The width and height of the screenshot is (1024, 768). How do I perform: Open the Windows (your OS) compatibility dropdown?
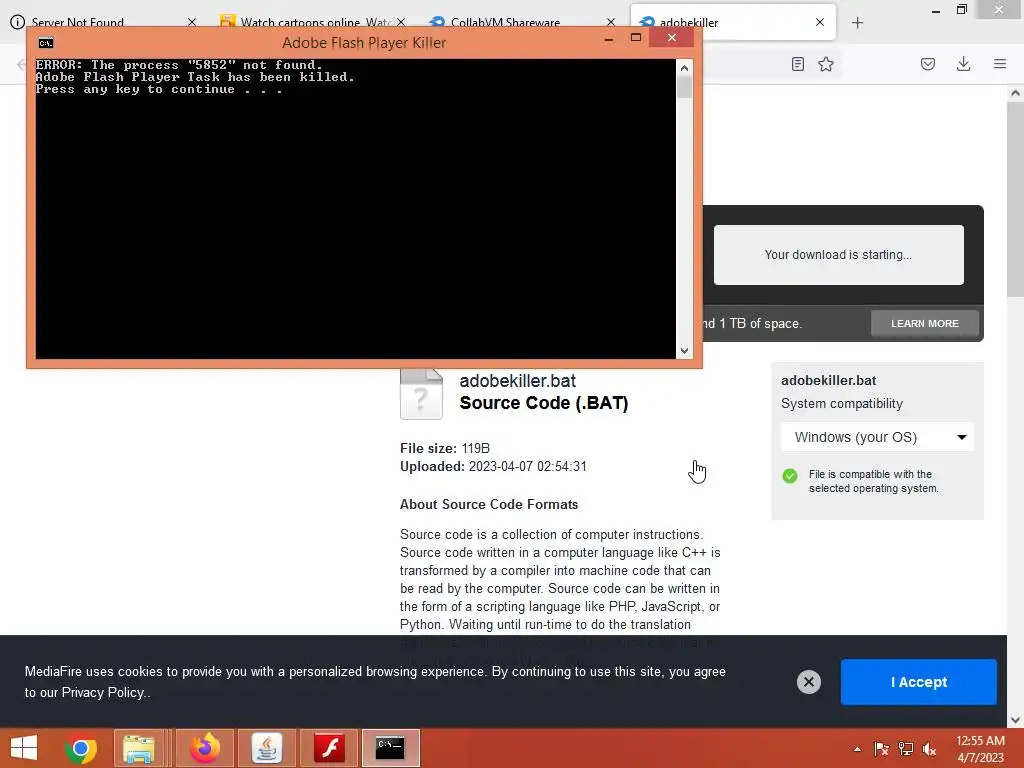coord(877,437)
